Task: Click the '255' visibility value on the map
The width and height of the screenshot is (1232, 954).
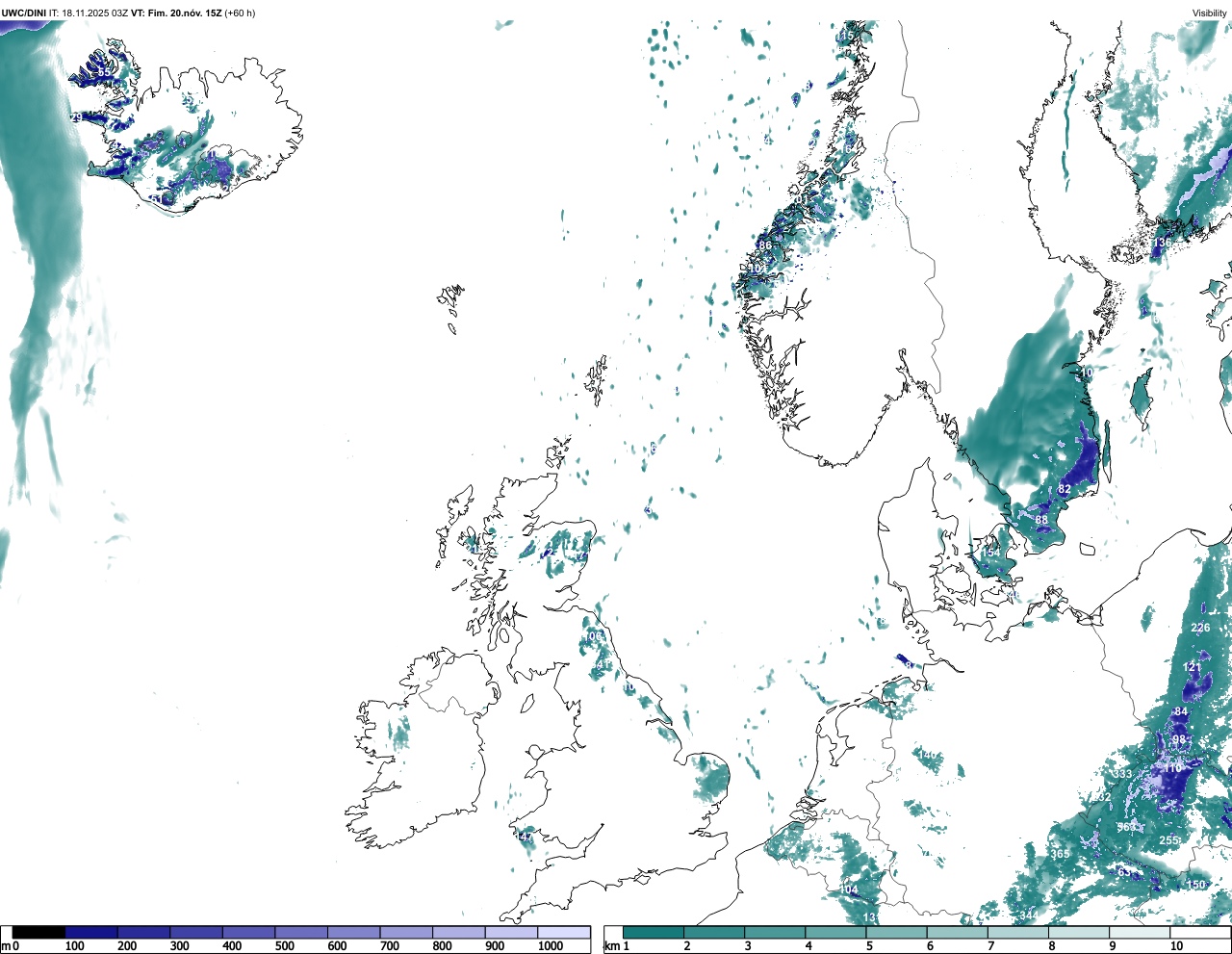Action: [1168, 840]
